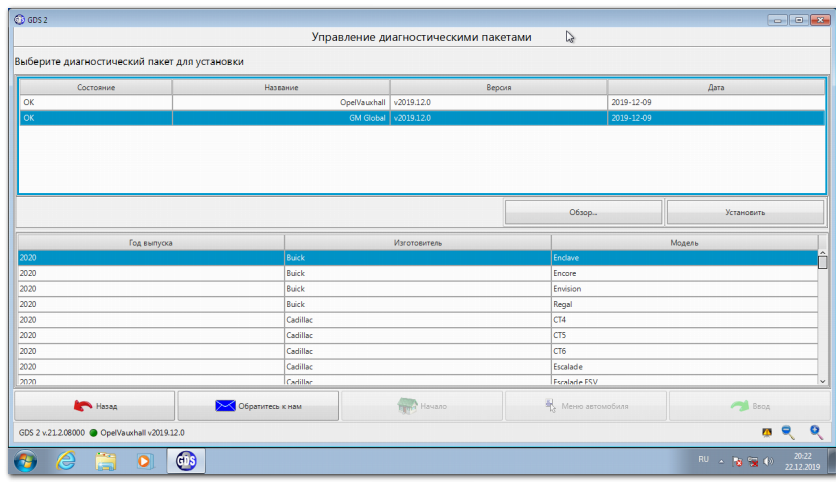Switch to GDS taskbar application
The height and width of the screenshot is (488, 836).
[186, 461]
